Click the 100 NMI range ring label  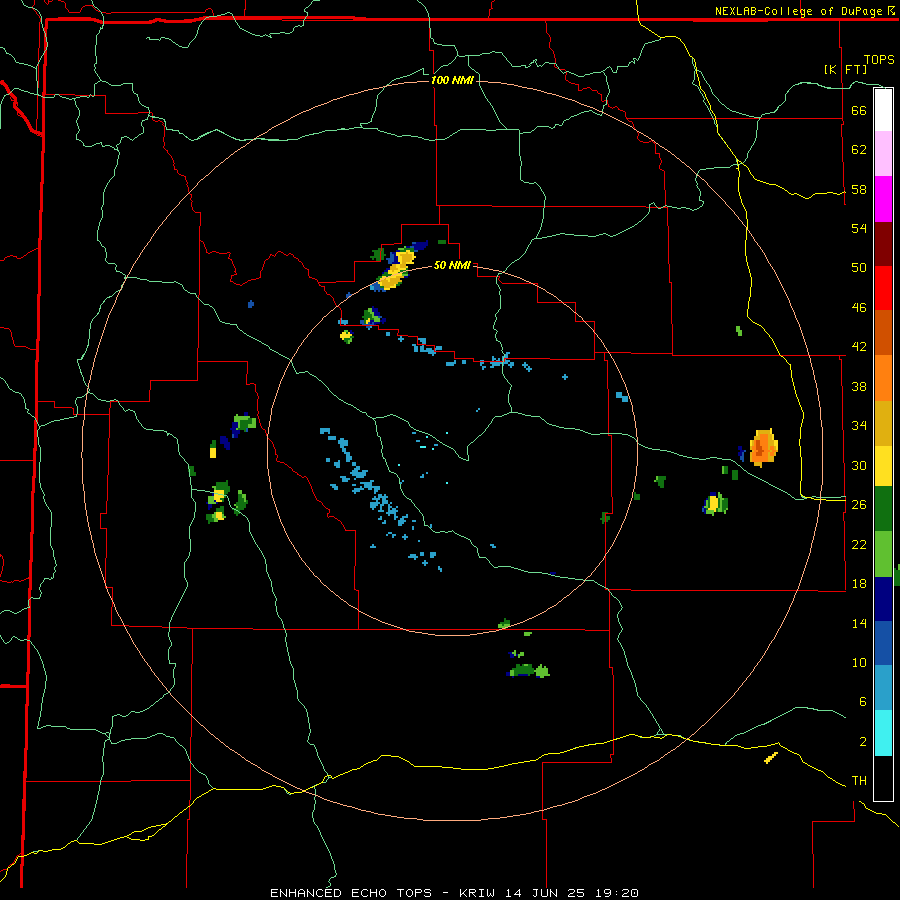pos(452,80)
